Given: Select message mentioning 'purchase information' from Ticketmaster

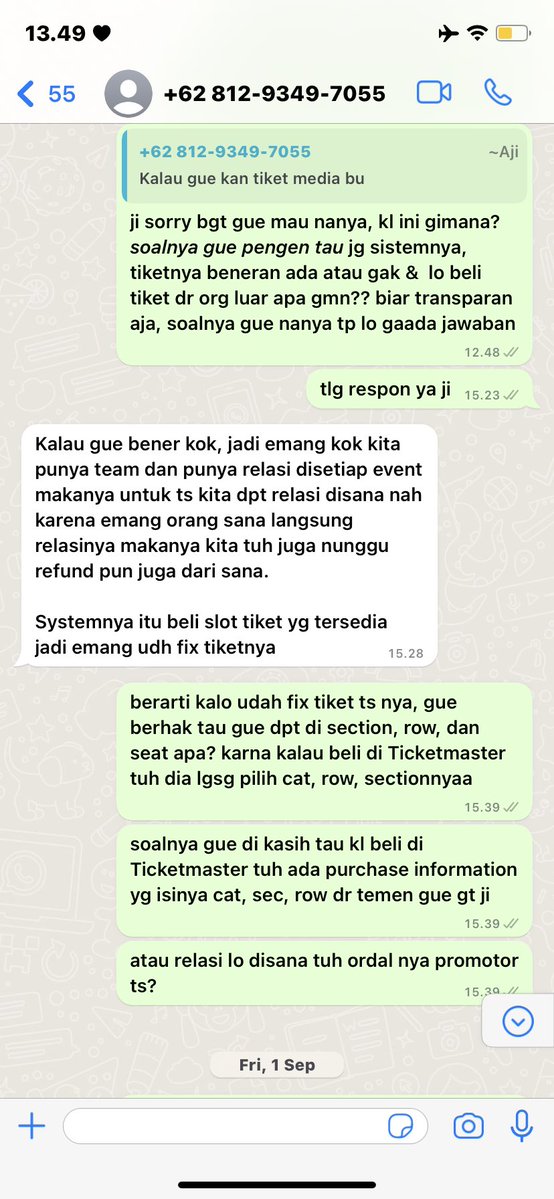Looking at the screenshot, I should click(324, 879).
